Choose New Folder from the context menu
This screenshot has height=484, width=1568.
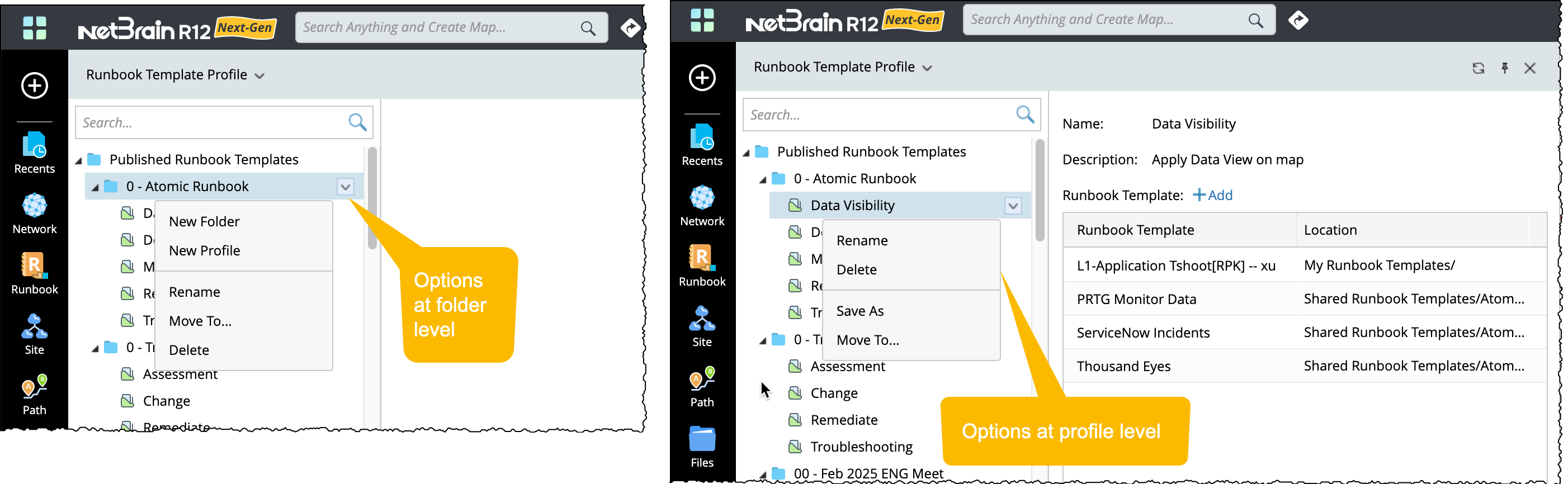pos(204,221)
